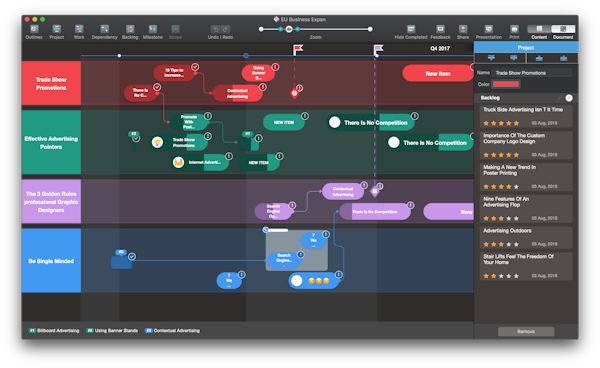The width and height of the screenshot is (600, 368).
Task: Add a Milestone from the toolbar
Action: point(153,29)
